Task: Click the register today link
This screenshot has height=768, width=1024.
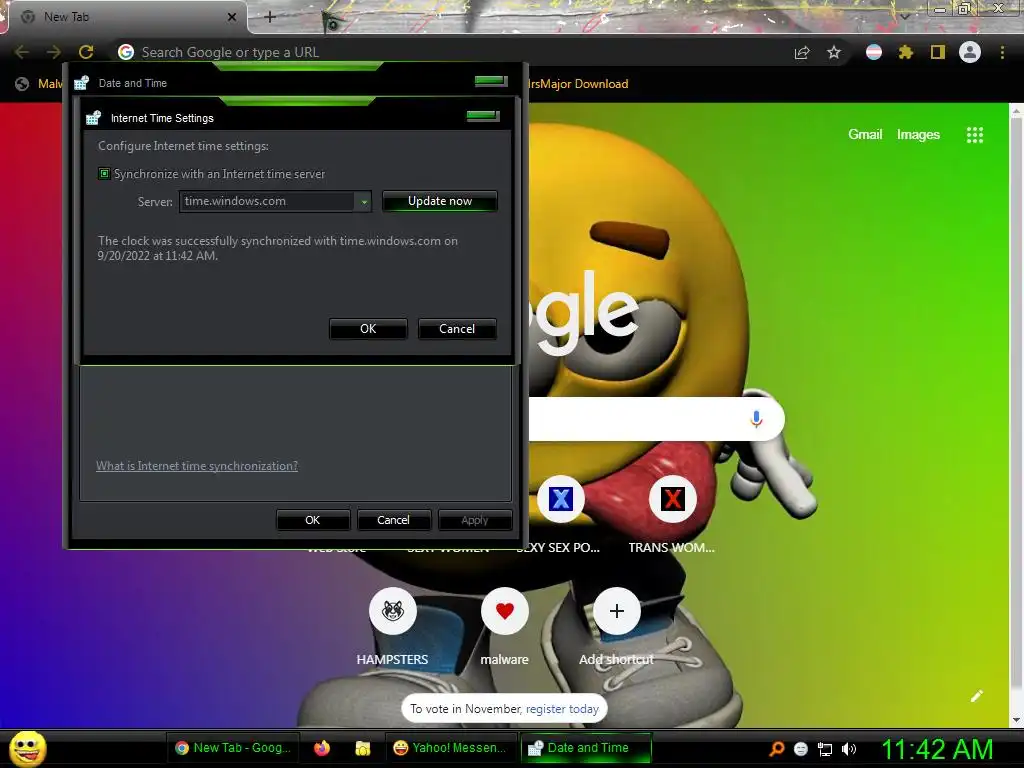Action: [562, 709]
